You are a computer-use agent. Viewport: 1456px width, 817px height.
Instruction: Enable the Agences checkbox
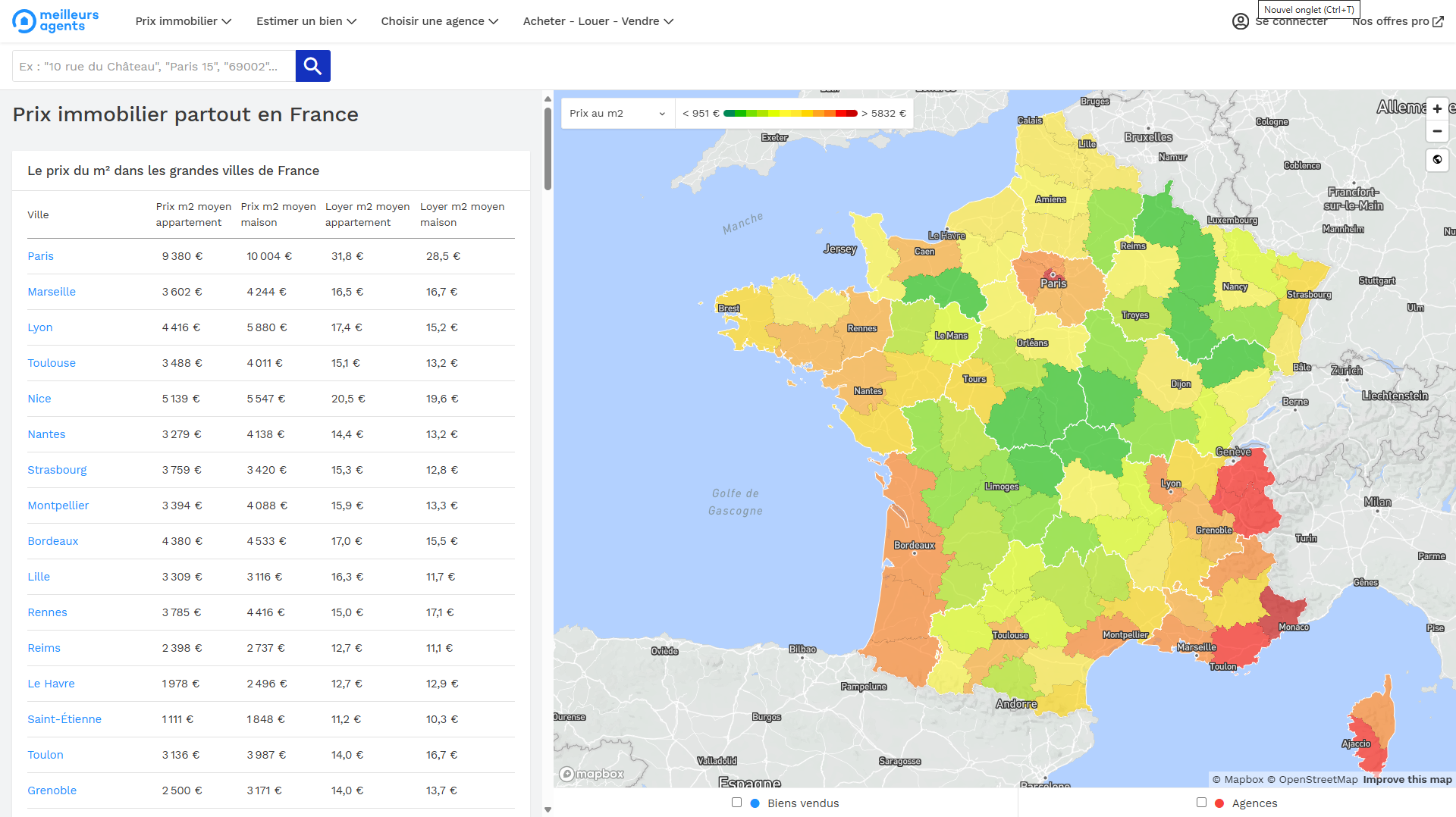click(x=1201, y=803)
